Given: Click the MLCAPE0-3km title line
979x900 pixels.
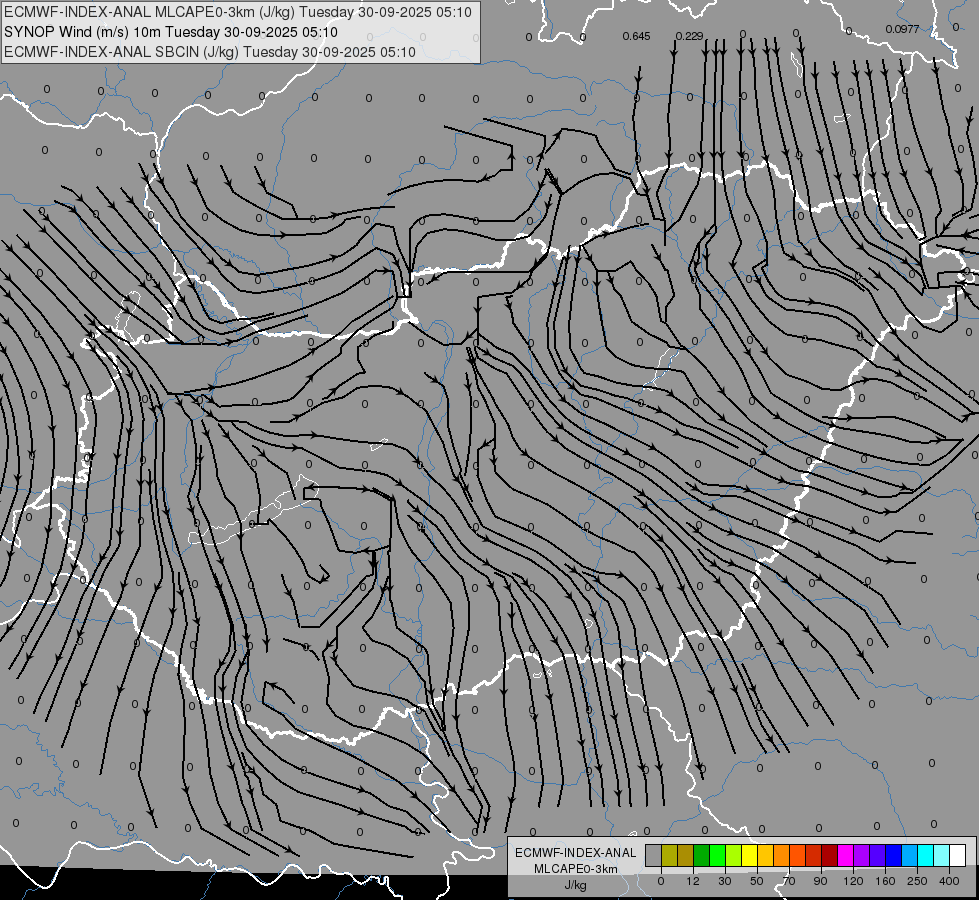Looking at the screenshot, I should pyautogui.click(x=238, y=12).
